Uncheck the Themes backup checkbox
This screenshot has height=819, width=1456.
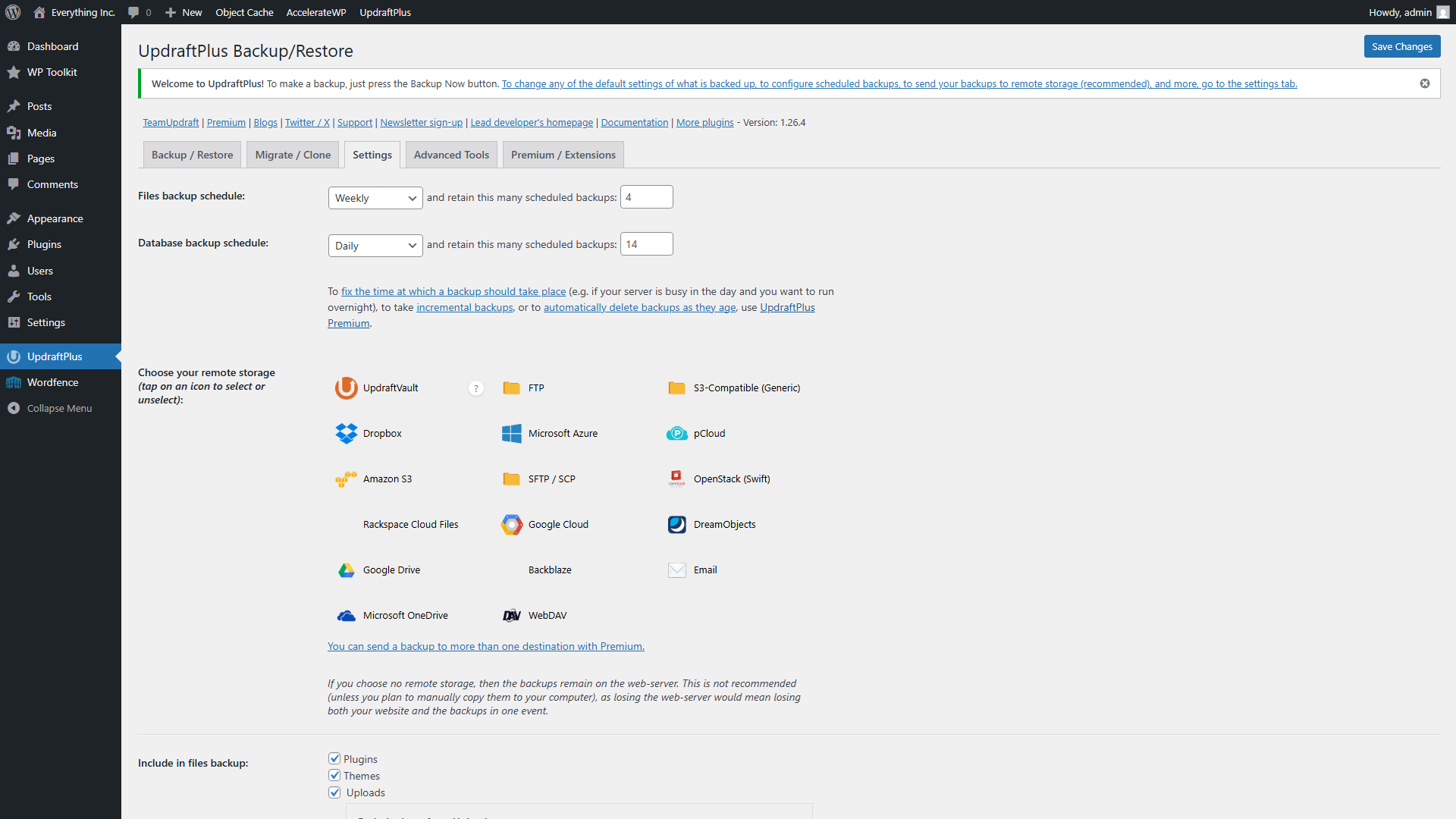(334, 775)
